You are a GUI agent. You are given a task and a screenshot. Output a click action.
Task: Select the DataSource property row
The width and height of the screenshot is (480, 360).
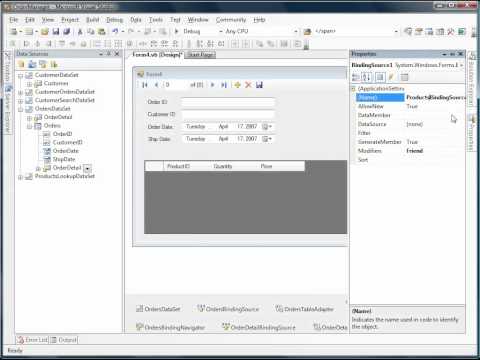tap(410, 124)
